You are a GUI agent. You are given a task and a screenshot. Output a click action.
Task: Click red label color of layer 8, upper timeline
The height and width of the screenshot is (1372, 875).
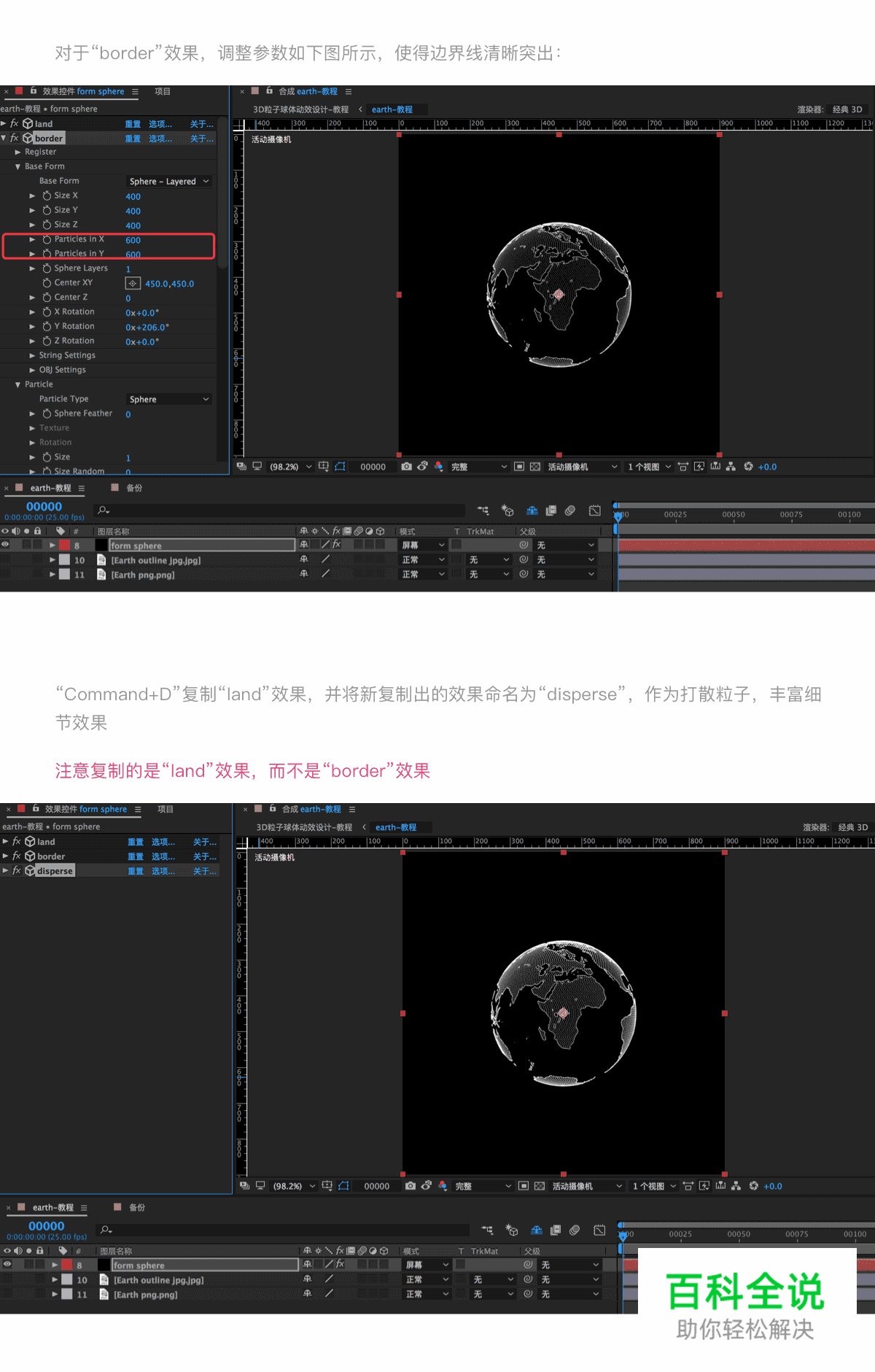(65, 545)
